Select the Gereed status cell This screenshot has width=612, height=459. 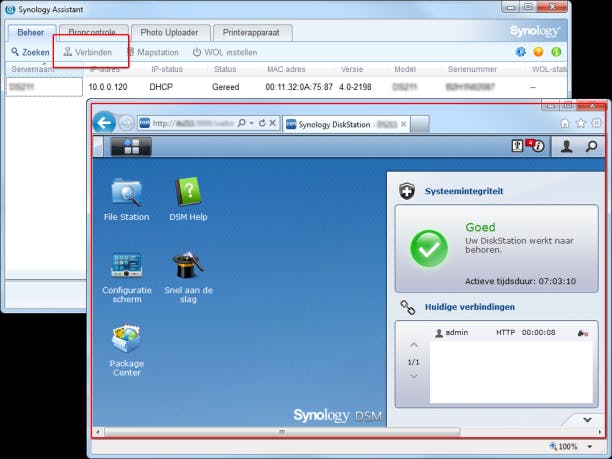(226, 87)
